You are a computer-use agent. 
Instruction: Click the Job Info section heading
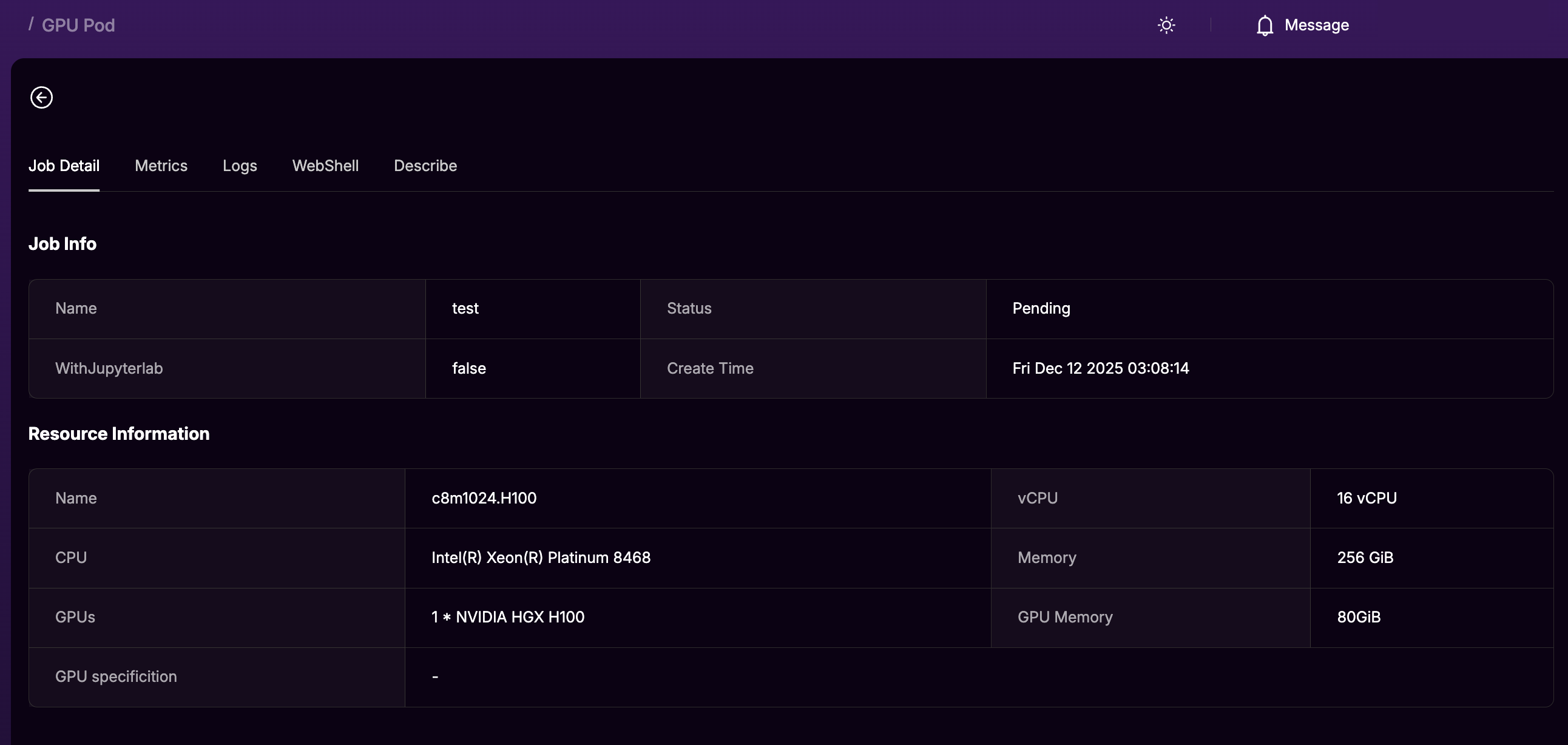point(62,243)
